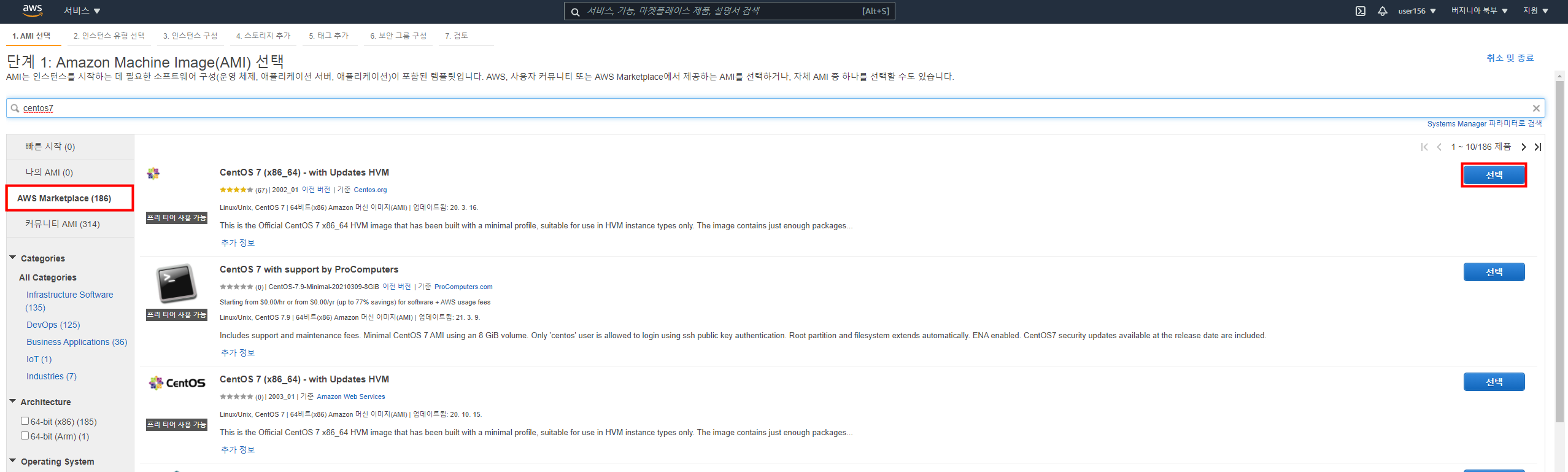
Task: Open the user156 account menu
Action: tap(1416, 11)
